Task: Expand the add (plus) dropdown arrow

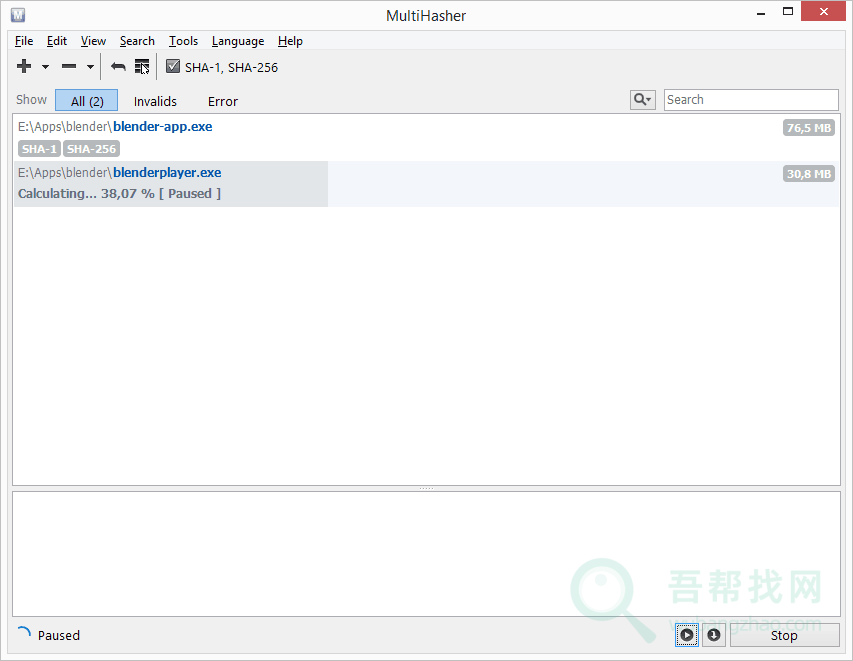Action: 45,68
